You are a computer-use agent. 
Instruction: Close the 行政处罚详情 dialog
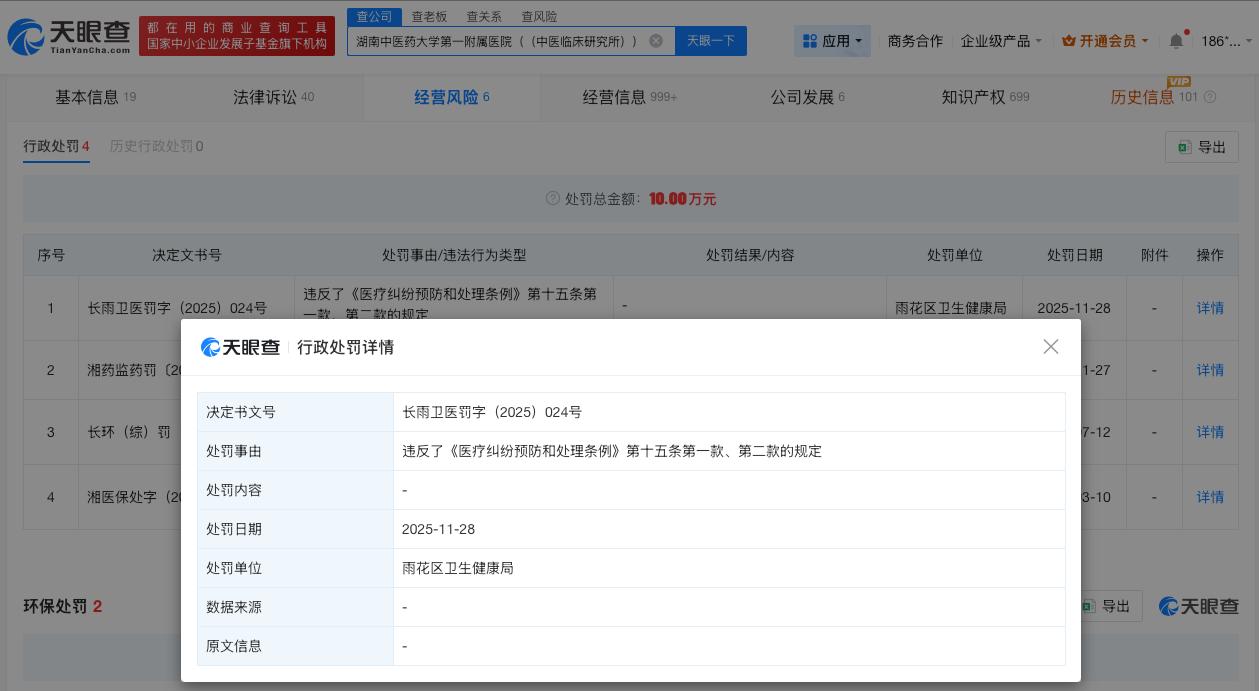click(1051, 346)
